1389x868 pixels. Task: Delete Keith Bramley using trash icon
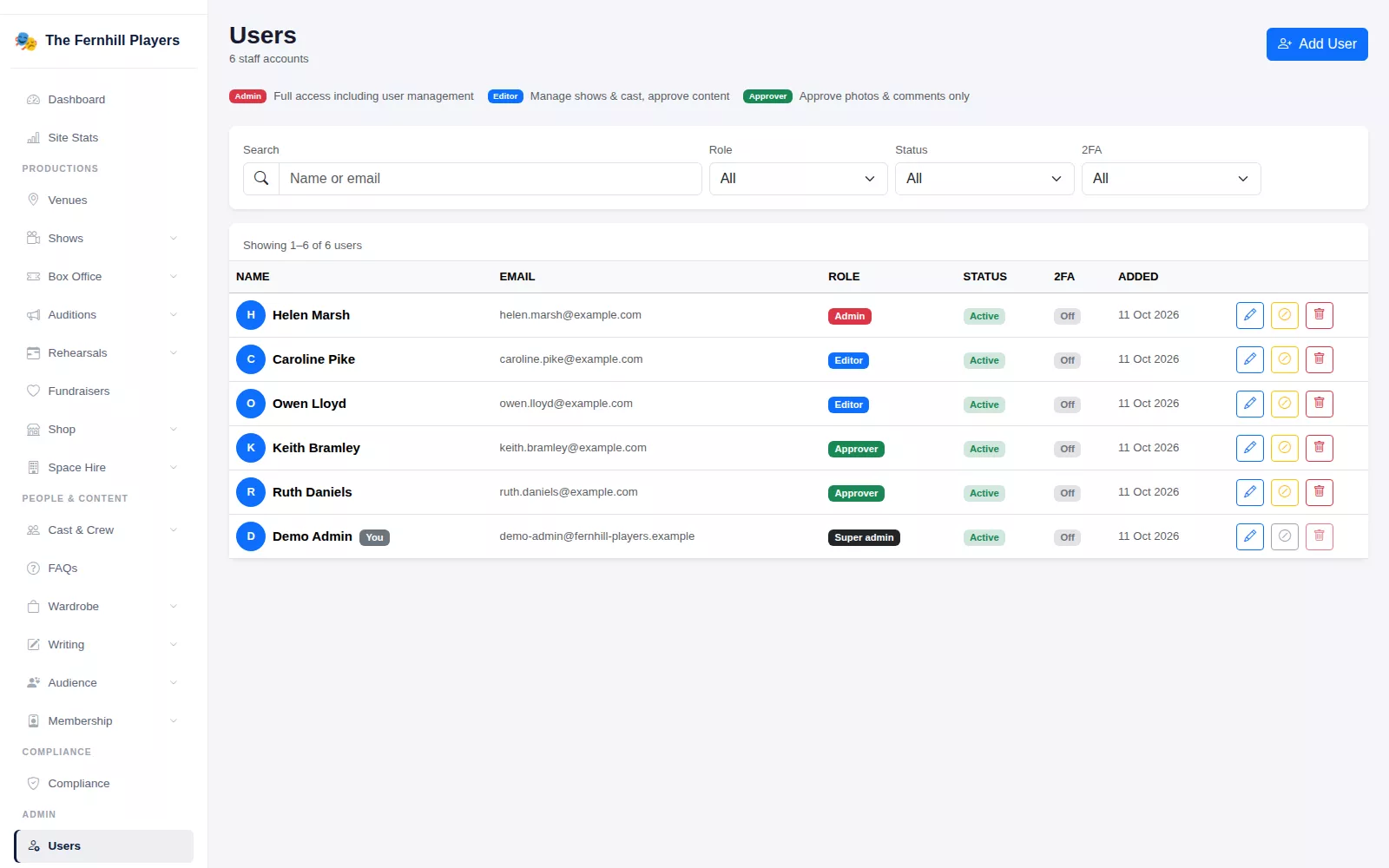tap(1319, 448)
